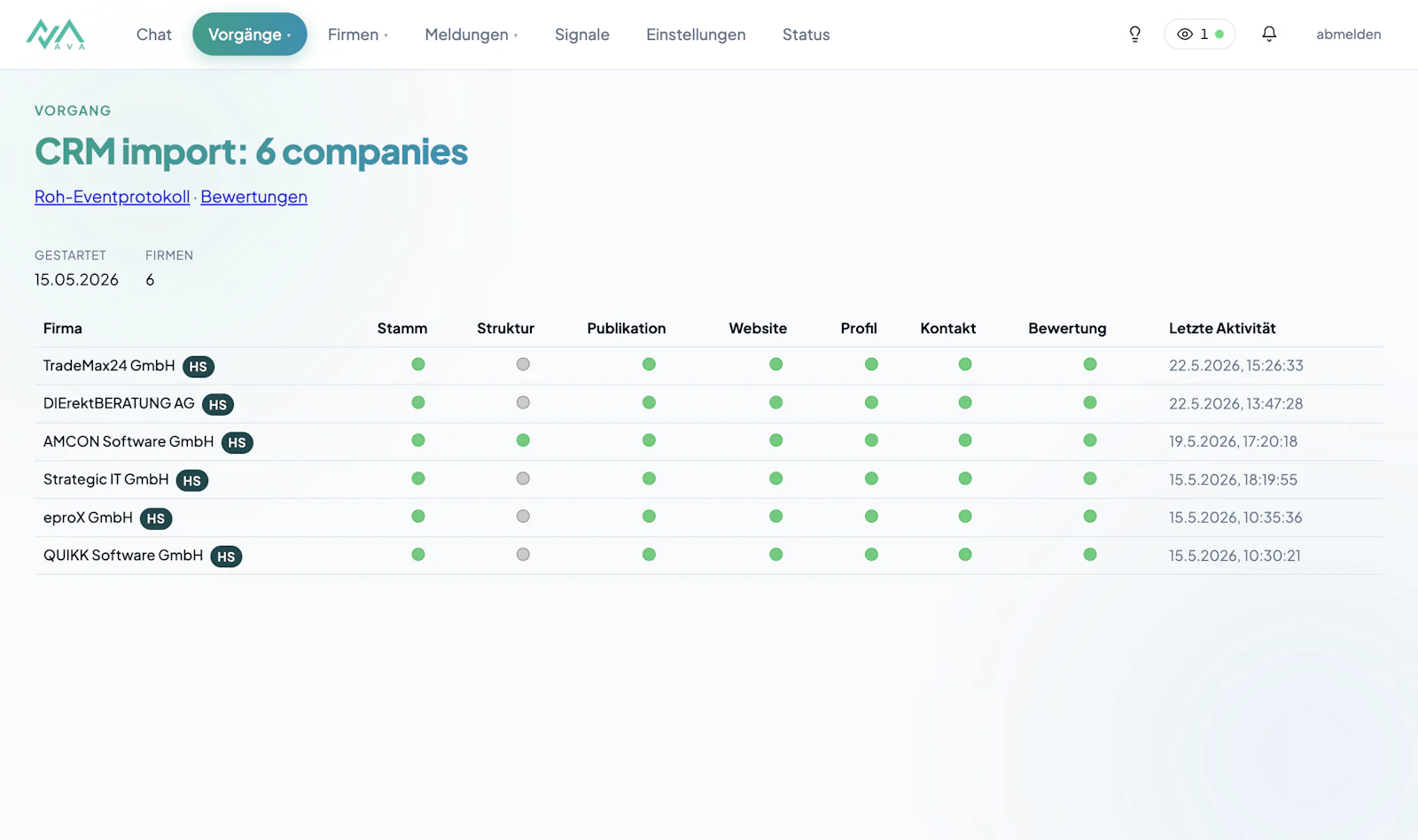Screen dimensions: 1418x840
Task: Click QUIKK Software Struktur grey dot
Action: pyautogui.click(x=523, y=555)
